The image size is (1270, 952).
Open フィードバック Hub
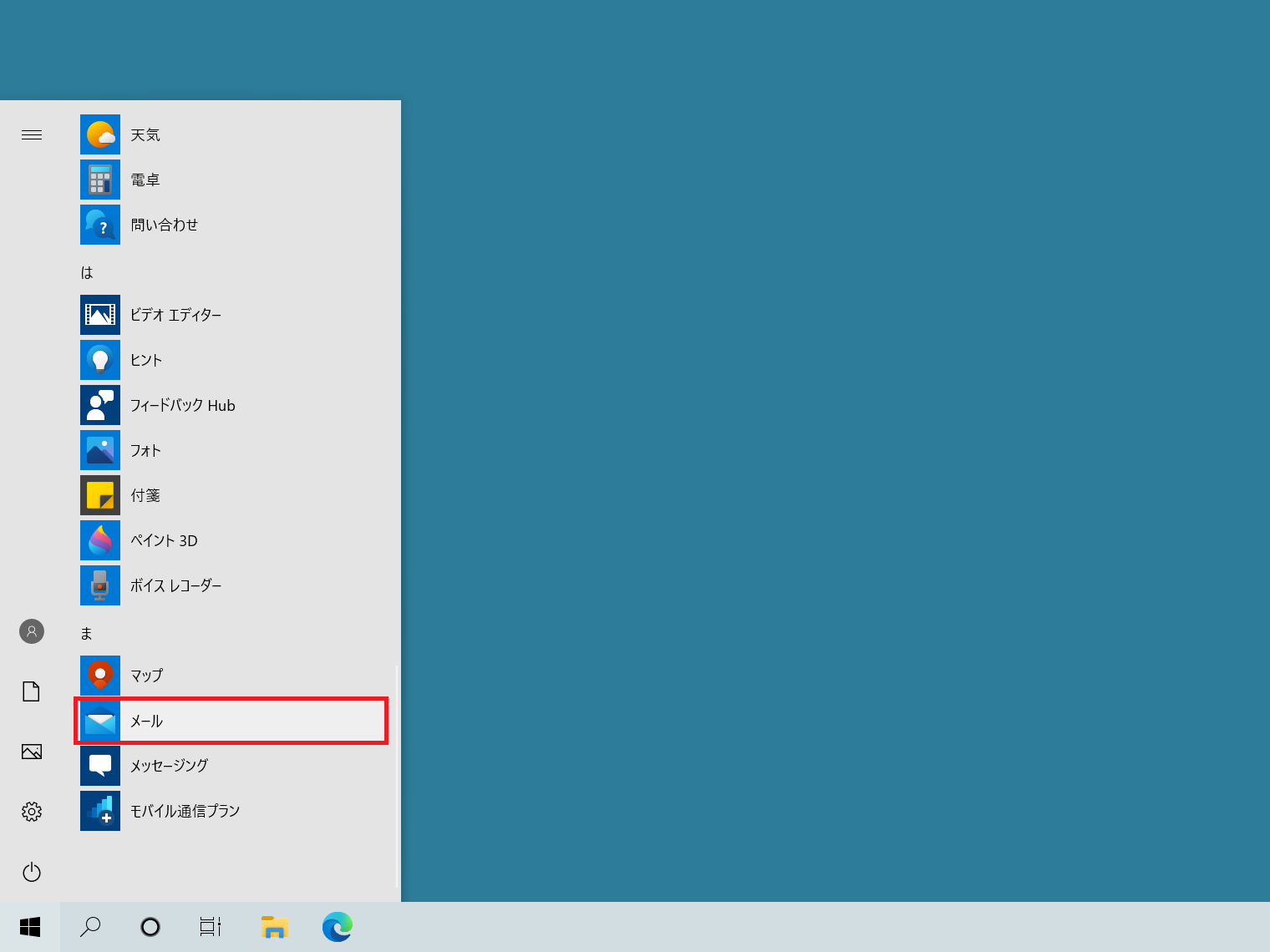(181, 405)
